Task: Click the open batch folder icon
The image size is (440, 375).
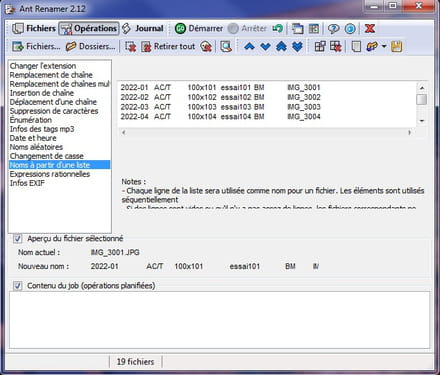Action: pos(372,47)
